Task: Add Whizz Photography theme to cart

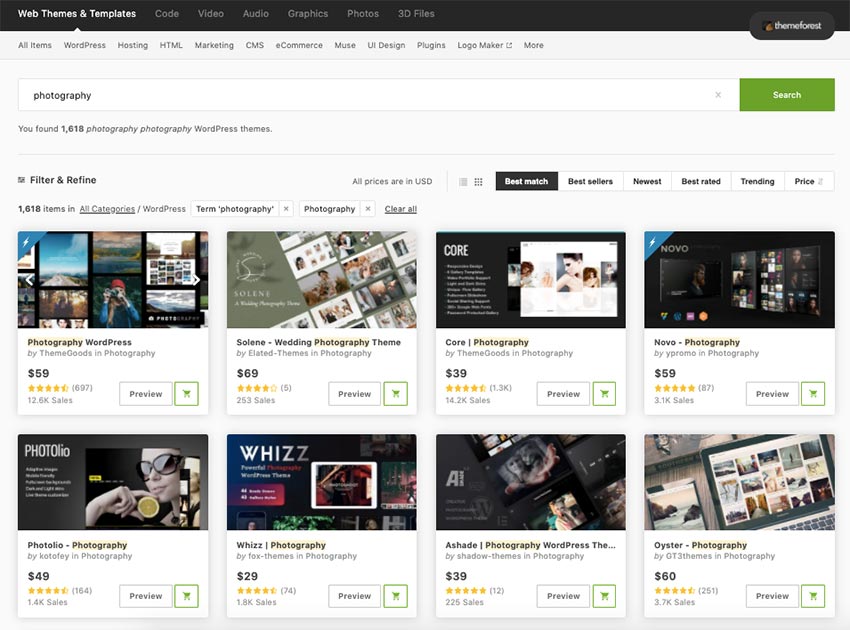Action: coord(396,596)
